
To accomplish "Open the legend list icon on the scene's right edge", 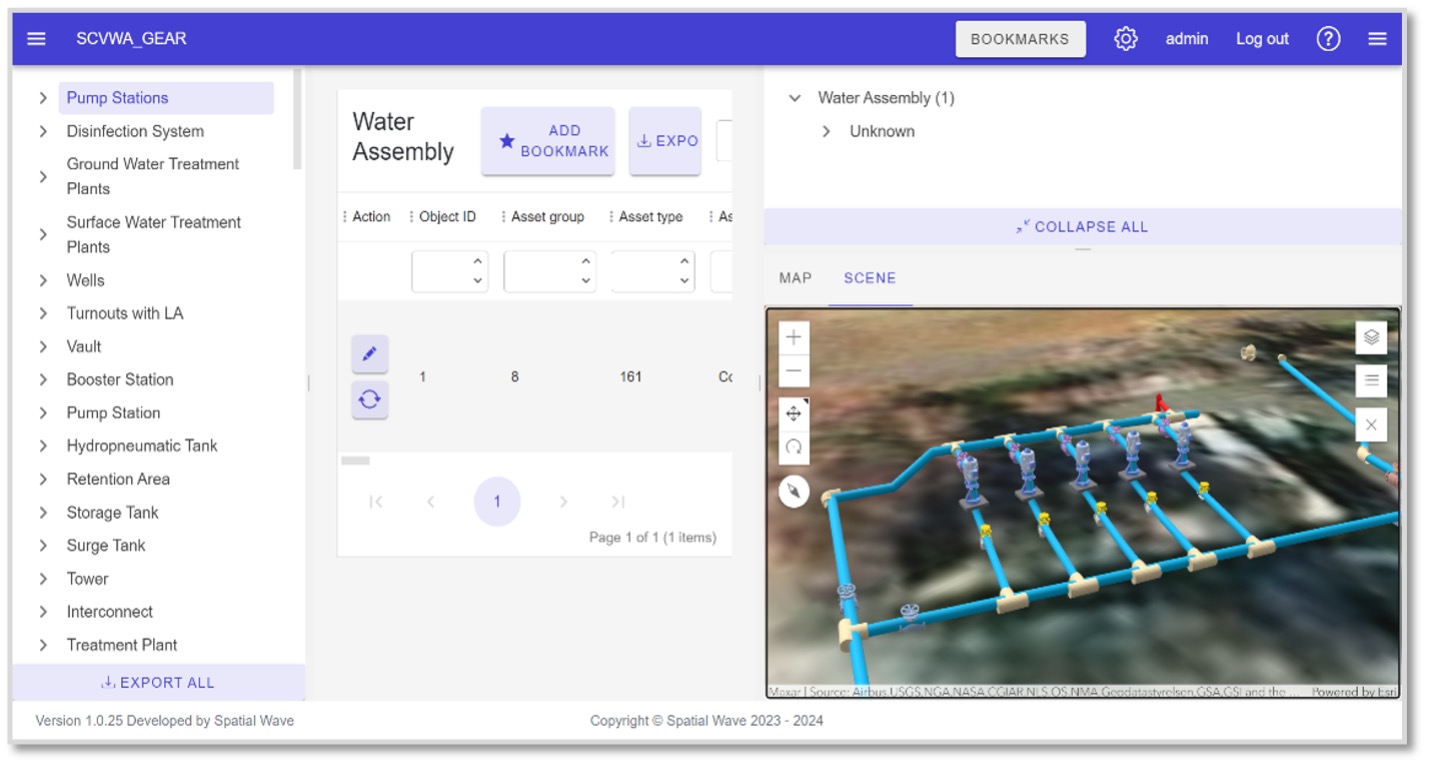I will (1371, 380).
